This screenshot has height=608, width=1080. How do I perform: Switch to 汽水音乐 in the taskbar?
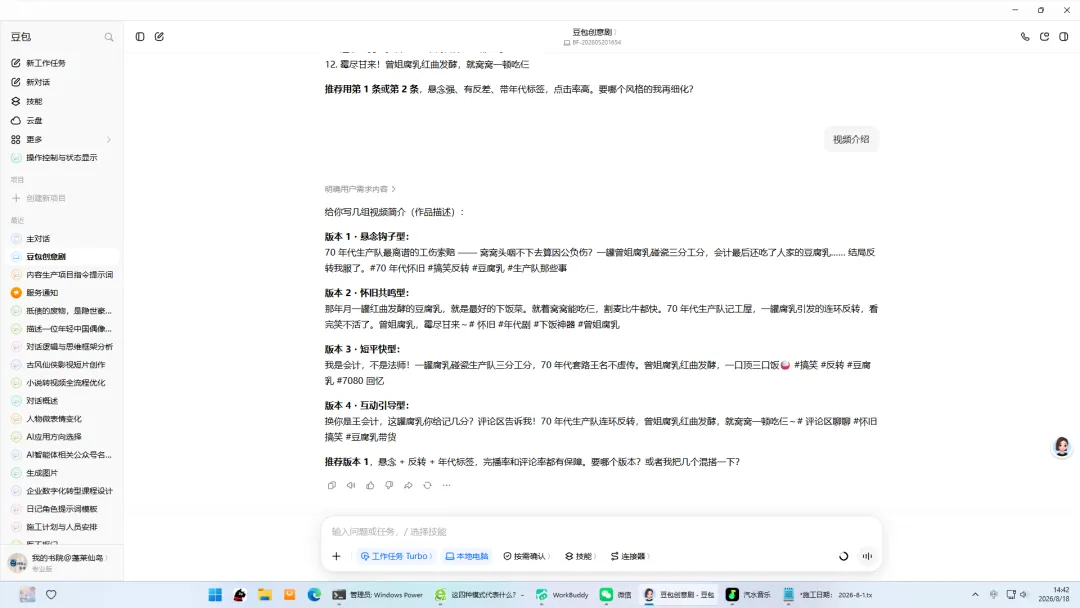click(749, 595)
